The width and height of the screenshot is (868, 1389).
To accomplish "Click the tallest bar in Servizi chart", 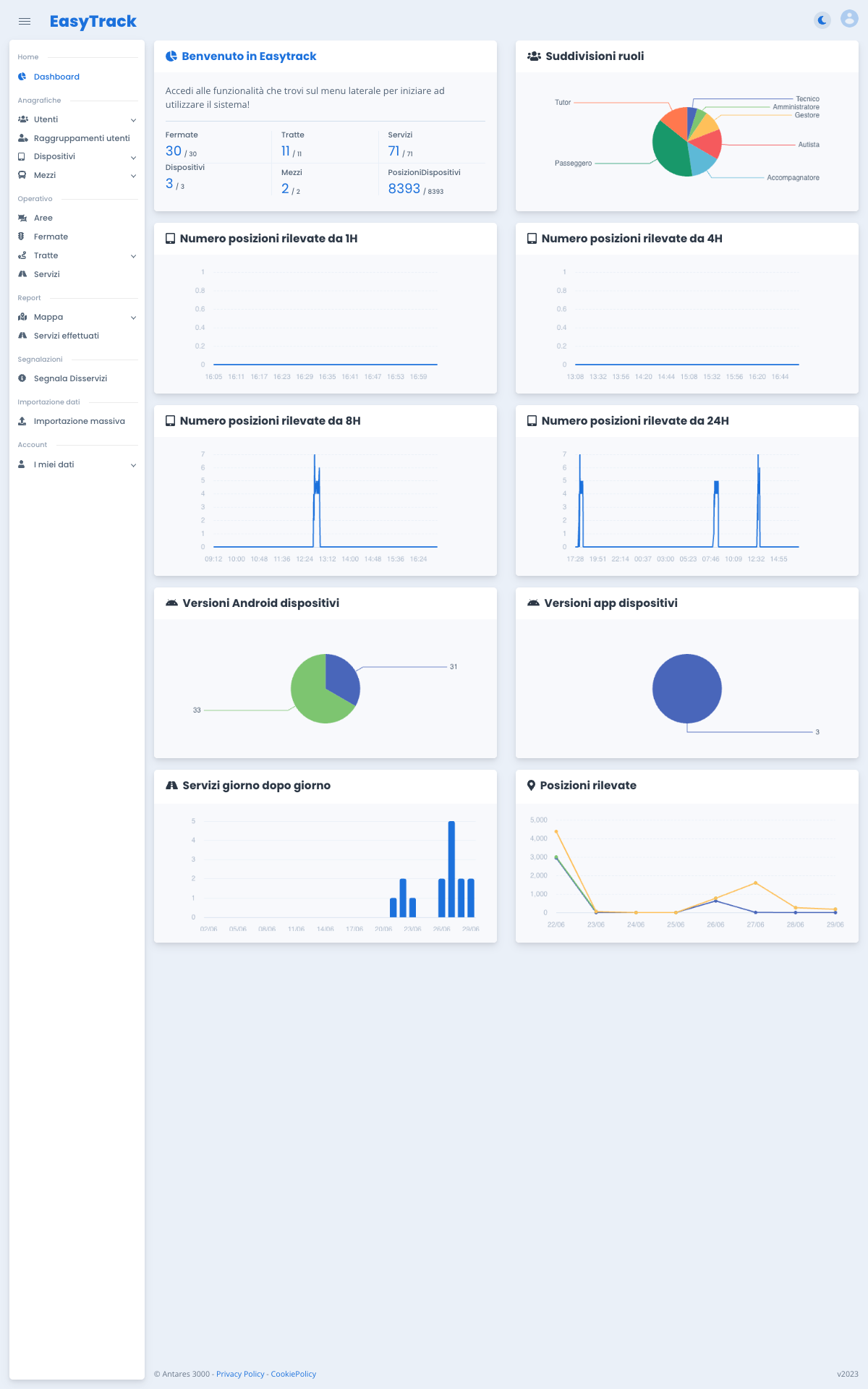I will click(x=451, y=868).
